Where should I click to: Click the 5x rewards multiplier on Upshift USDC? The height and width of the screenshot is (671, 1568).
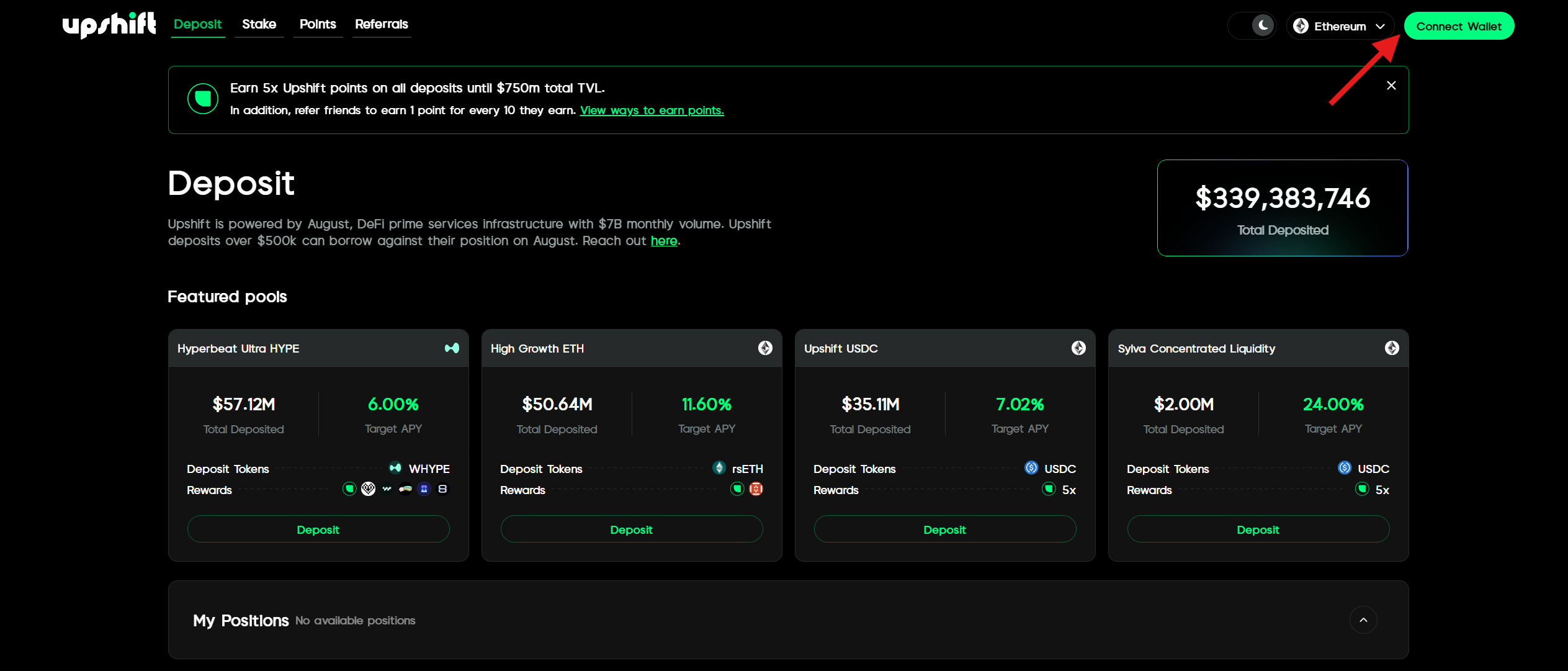[1069, 490]
